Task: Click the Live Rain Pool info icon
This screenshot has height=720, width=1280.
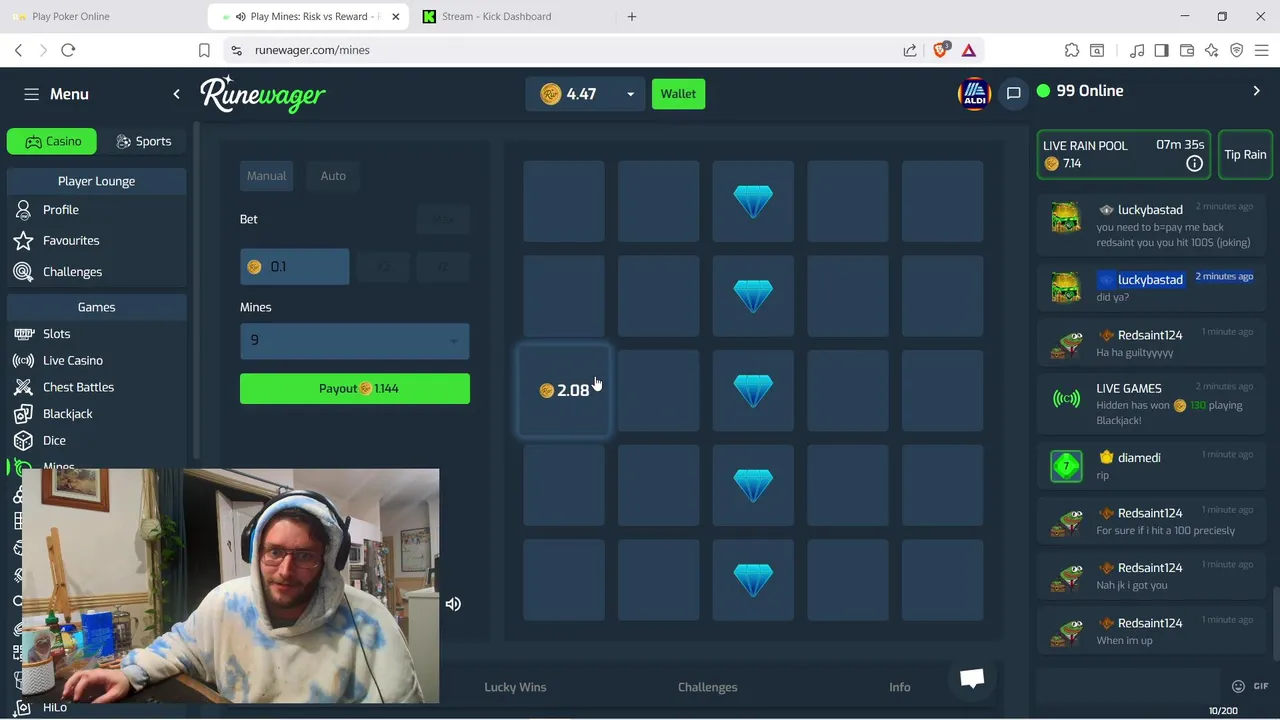Action: [1194, 164]
